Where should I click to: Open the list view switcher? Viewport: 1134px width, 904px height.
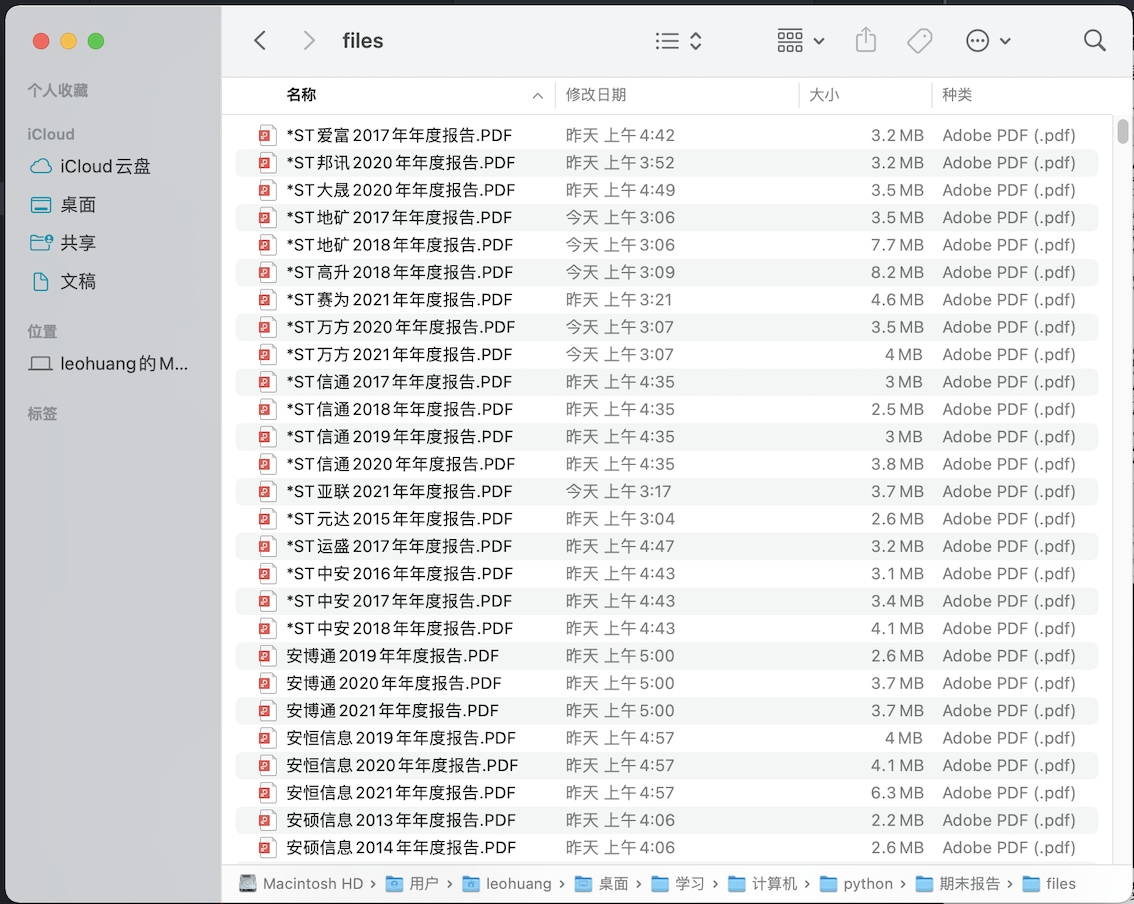point(678,40)
